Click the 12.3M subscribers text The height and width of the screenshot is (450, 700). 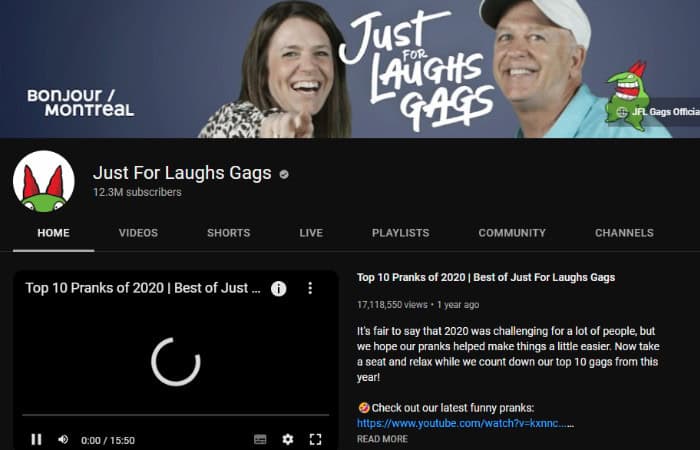(137, 192)
